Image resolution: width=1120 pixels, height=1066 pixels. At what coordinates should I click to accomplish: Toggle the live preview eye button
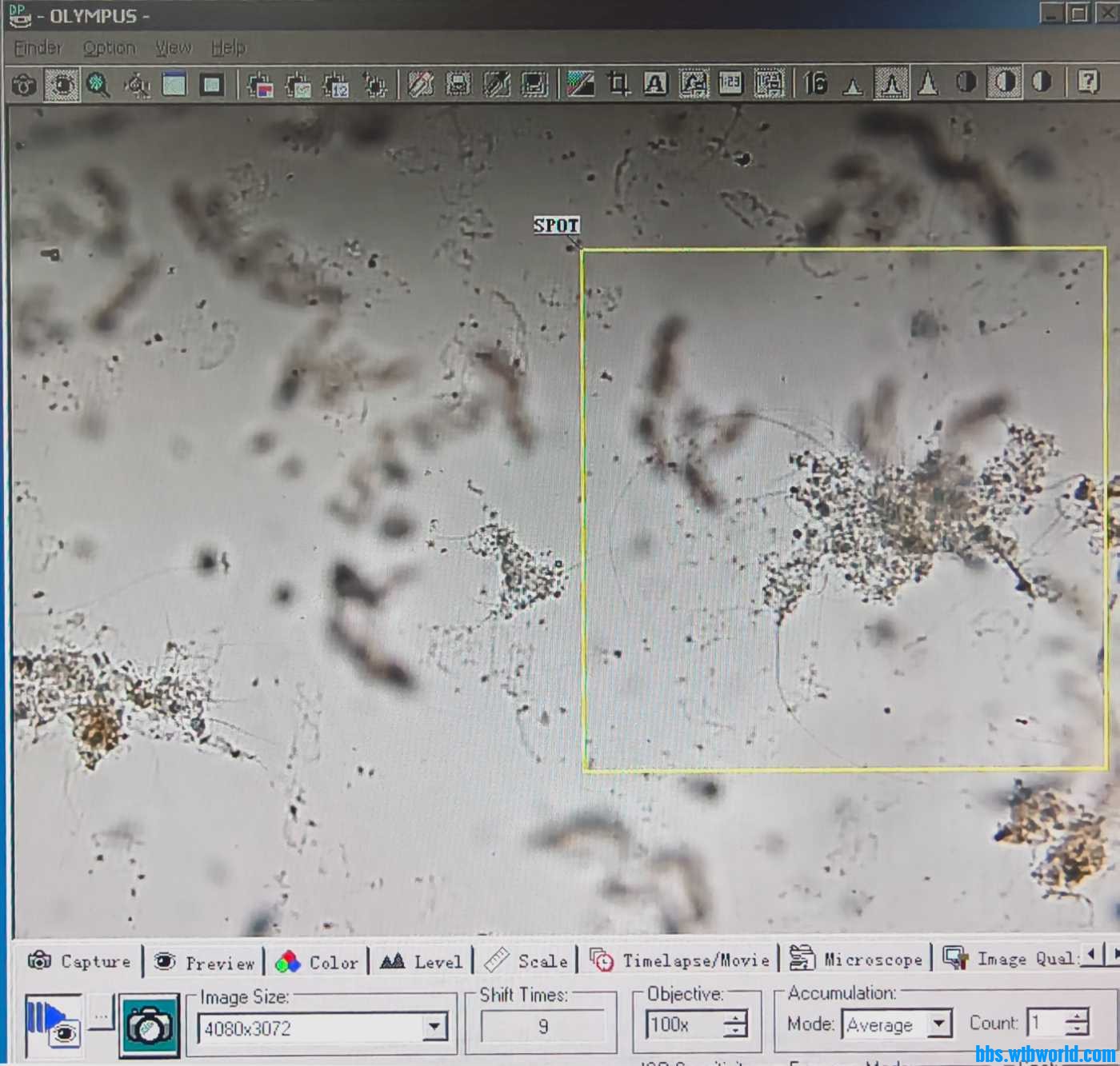click(x=53, y=1025)
